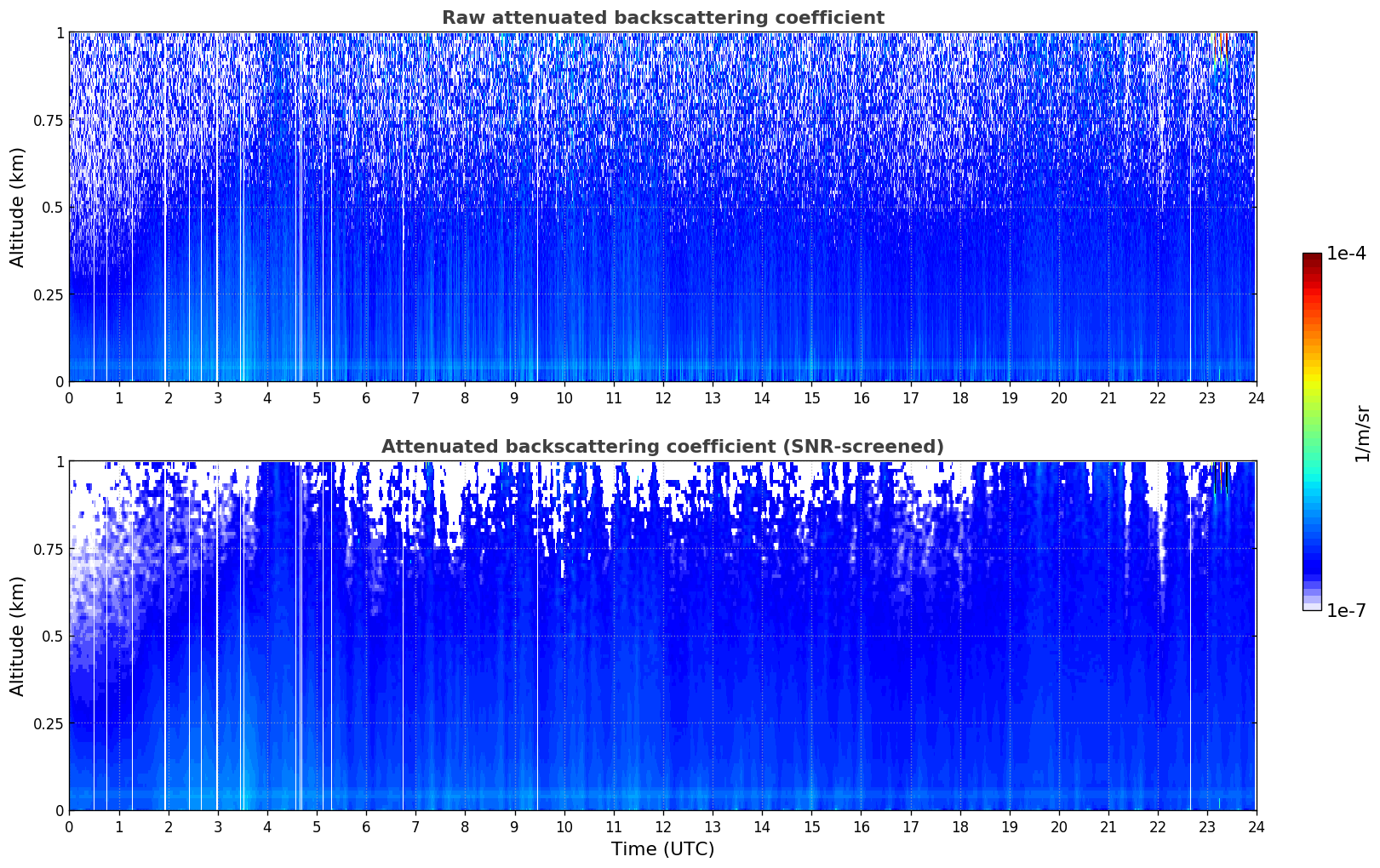The width and height of the screenshot is (1380, 868).
Task: Click hour '4' on the lower plot's time axis
Action: click(x=266, y=826)
